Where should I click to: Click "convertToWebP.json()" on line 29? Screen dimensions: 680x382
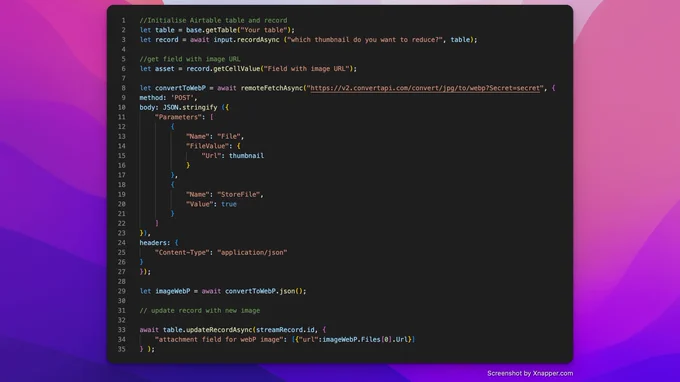(265, 291)
